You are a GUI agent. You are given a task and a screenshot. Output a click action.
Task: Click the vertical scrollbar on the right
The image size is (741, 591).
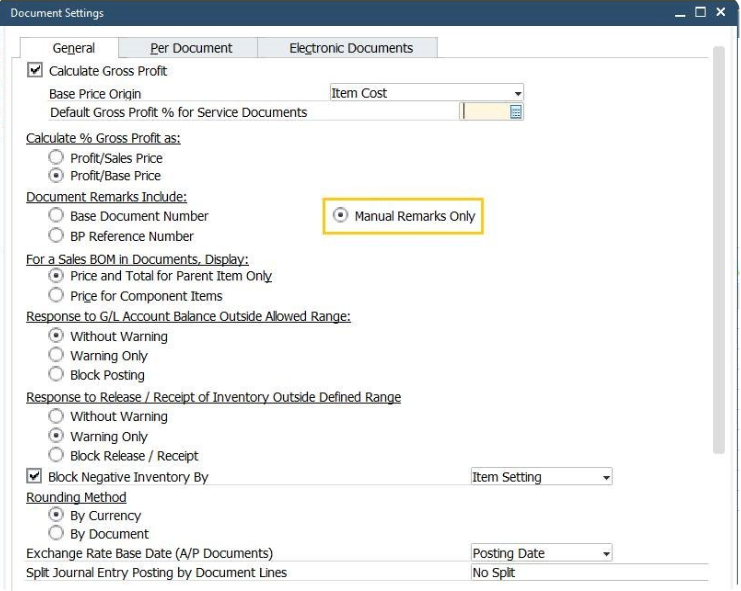[x=718, y=250]
